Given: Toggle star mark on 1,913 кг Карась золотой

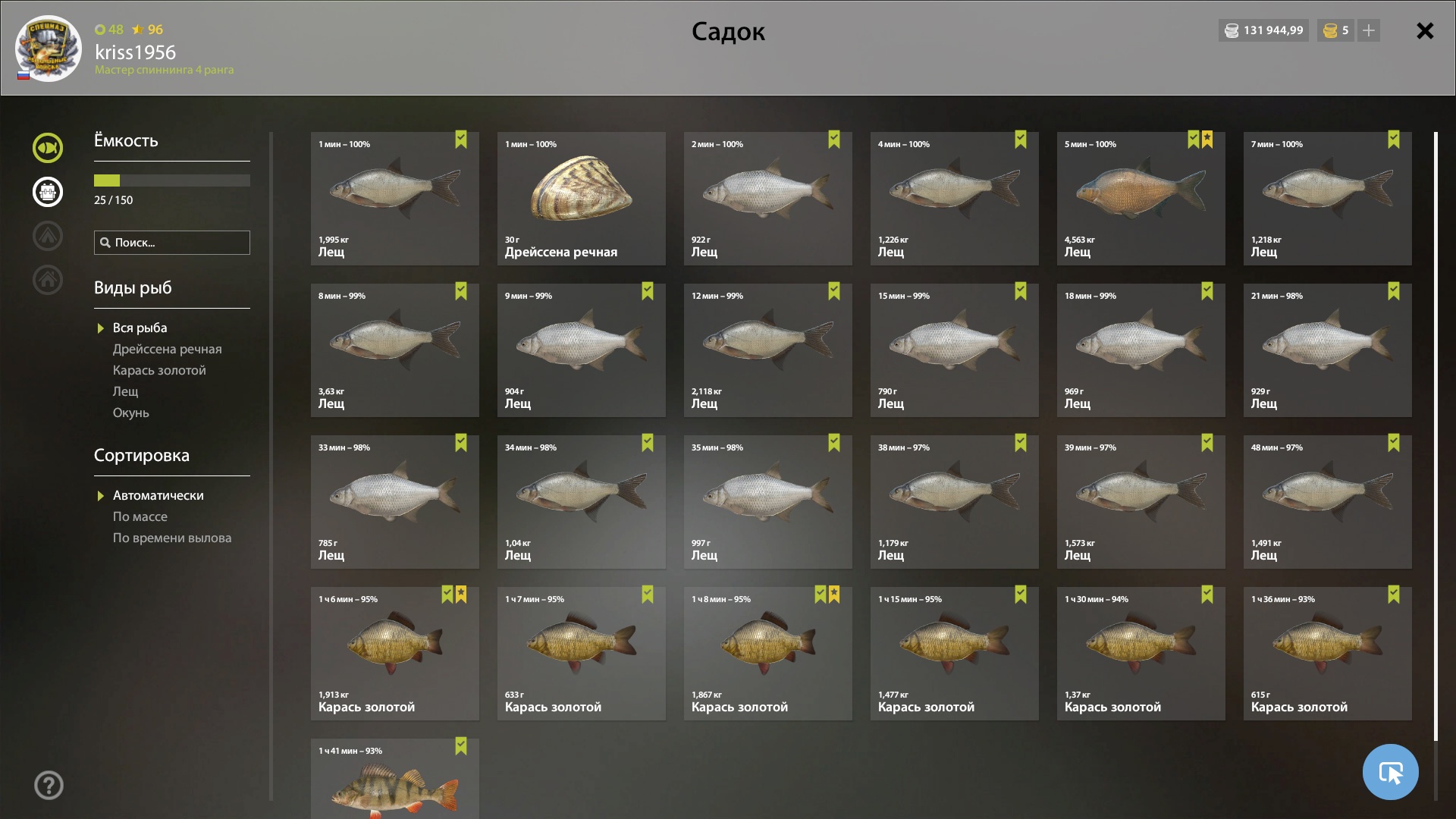Looking at the screenshot, I should tap(461, 595).
